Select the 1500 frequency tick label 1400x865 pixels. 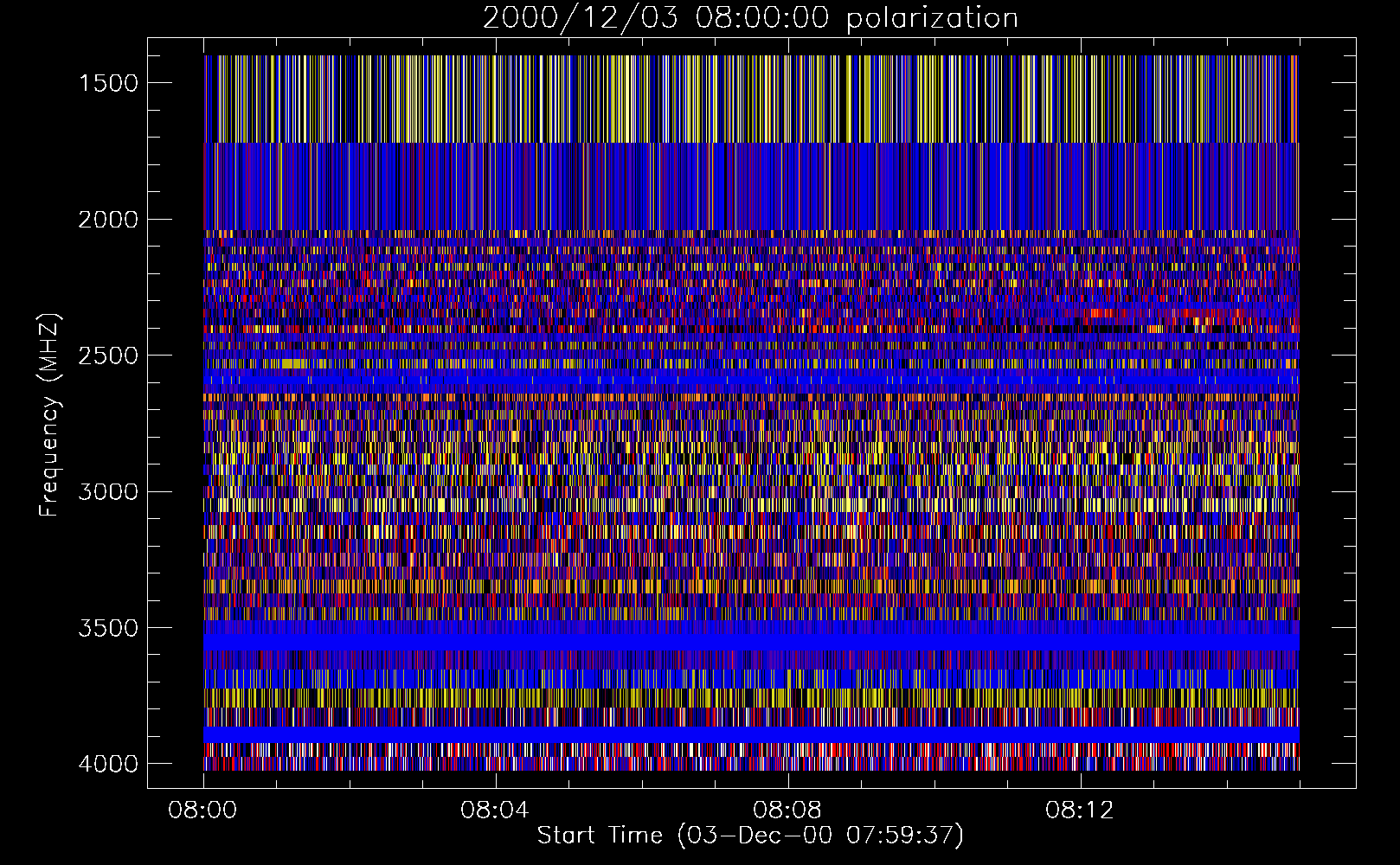(108, 83)
